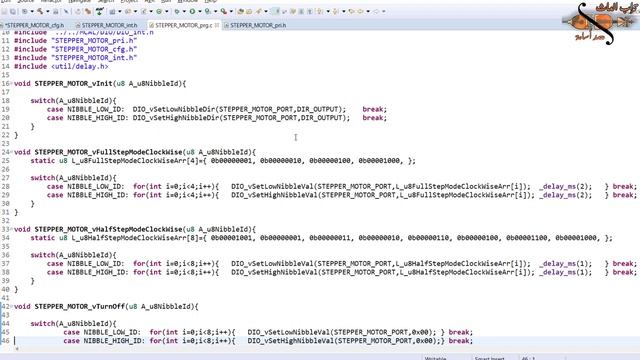640x360 pixels.
Task: Click the Save All icon in the toolbar
Action: click(13, 11)
